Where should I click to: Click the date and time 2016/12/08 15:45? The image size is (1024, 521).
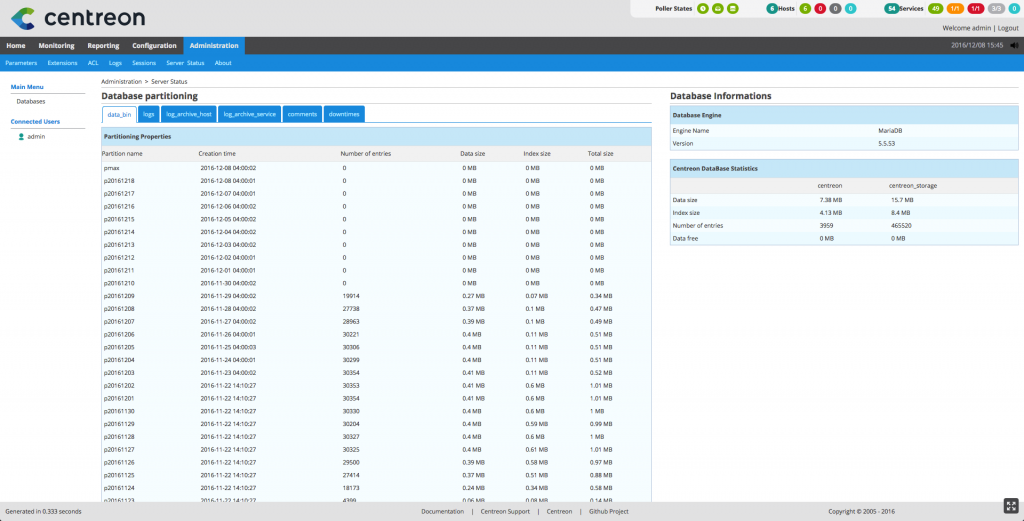click(x=977, y=46)
